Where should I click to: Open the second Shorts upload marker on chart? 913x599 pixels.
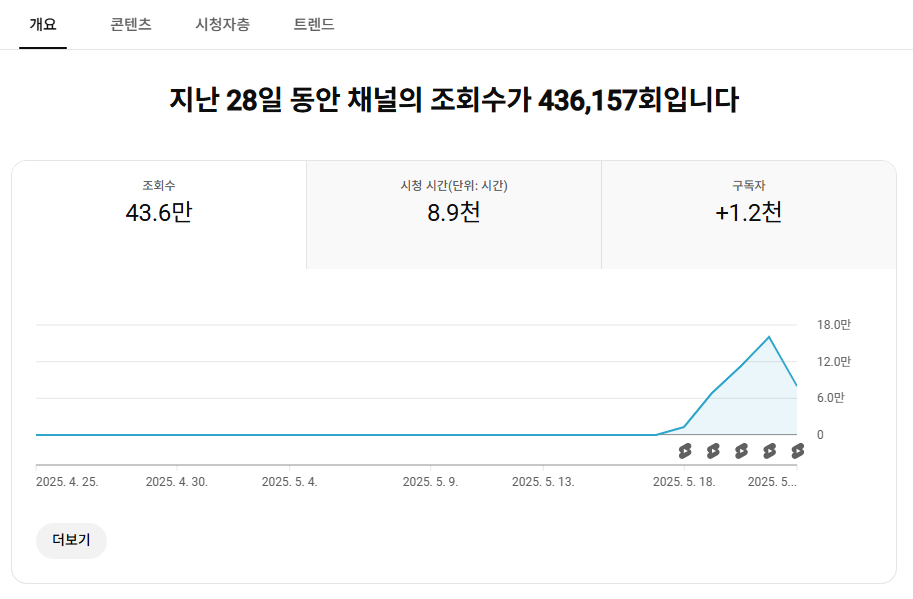click(713, 451)
